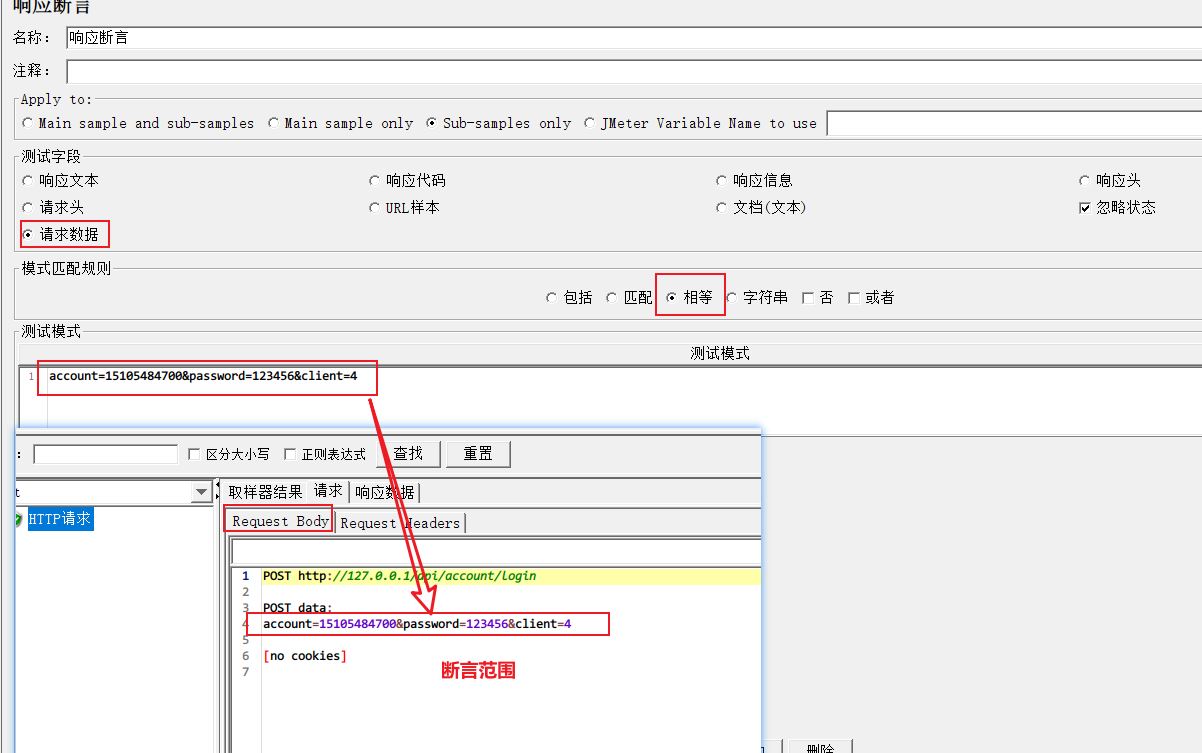Screen dimensions: 1202x753
Task: Select the 响应文本 radio button
Action: (28, 181)
